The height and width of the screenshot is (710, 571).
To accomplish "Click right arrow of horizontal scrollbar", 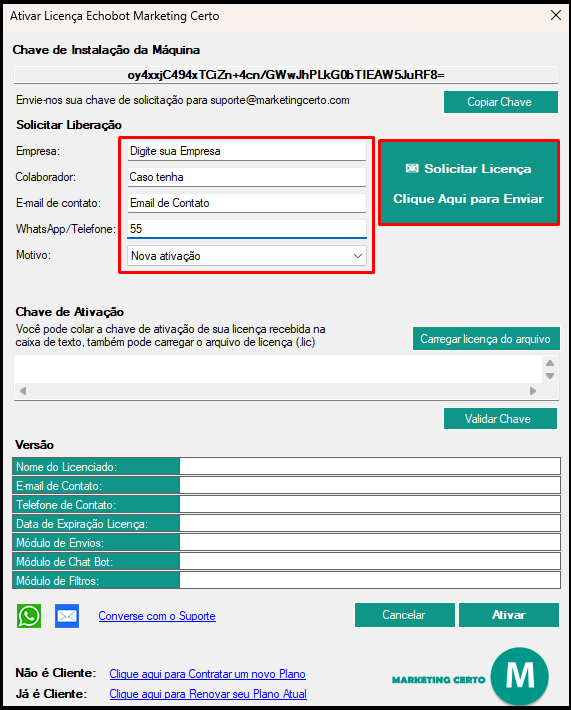I will [x=533, y=391].
